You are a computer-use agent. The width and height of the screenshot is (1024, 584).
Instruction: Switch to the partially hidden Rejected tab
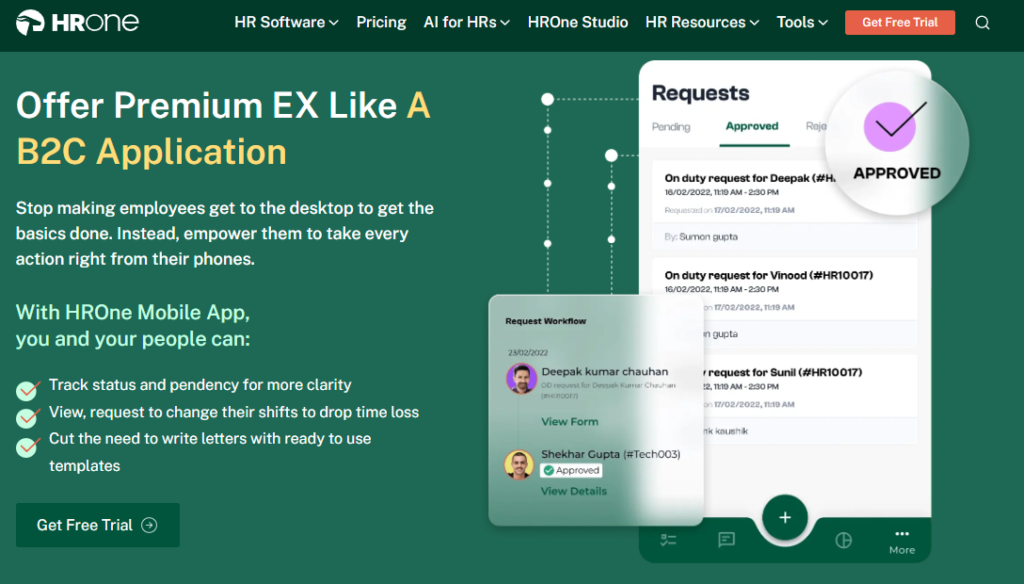816,126
